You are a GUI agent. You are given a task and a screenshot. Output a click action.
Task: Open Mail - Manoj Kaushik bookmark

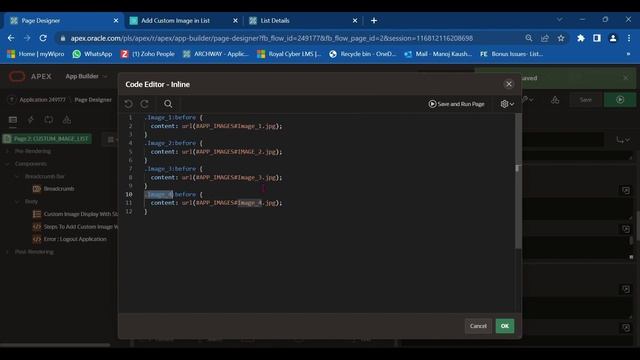tap(438, 54)
